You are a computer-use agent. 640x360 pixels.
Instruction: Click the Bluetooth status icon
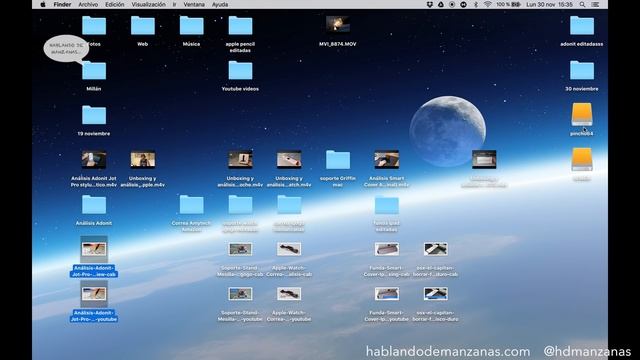point(476,4)
